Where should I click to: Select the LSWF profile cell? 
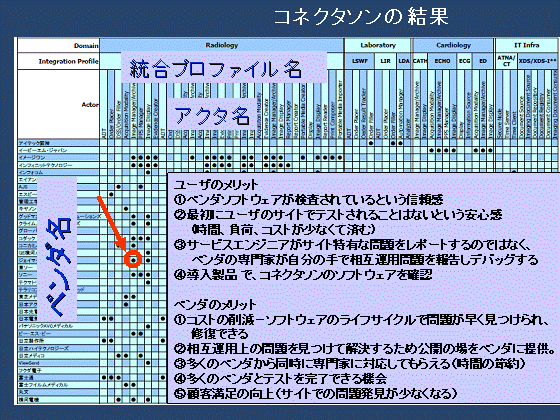coord(360,61)
